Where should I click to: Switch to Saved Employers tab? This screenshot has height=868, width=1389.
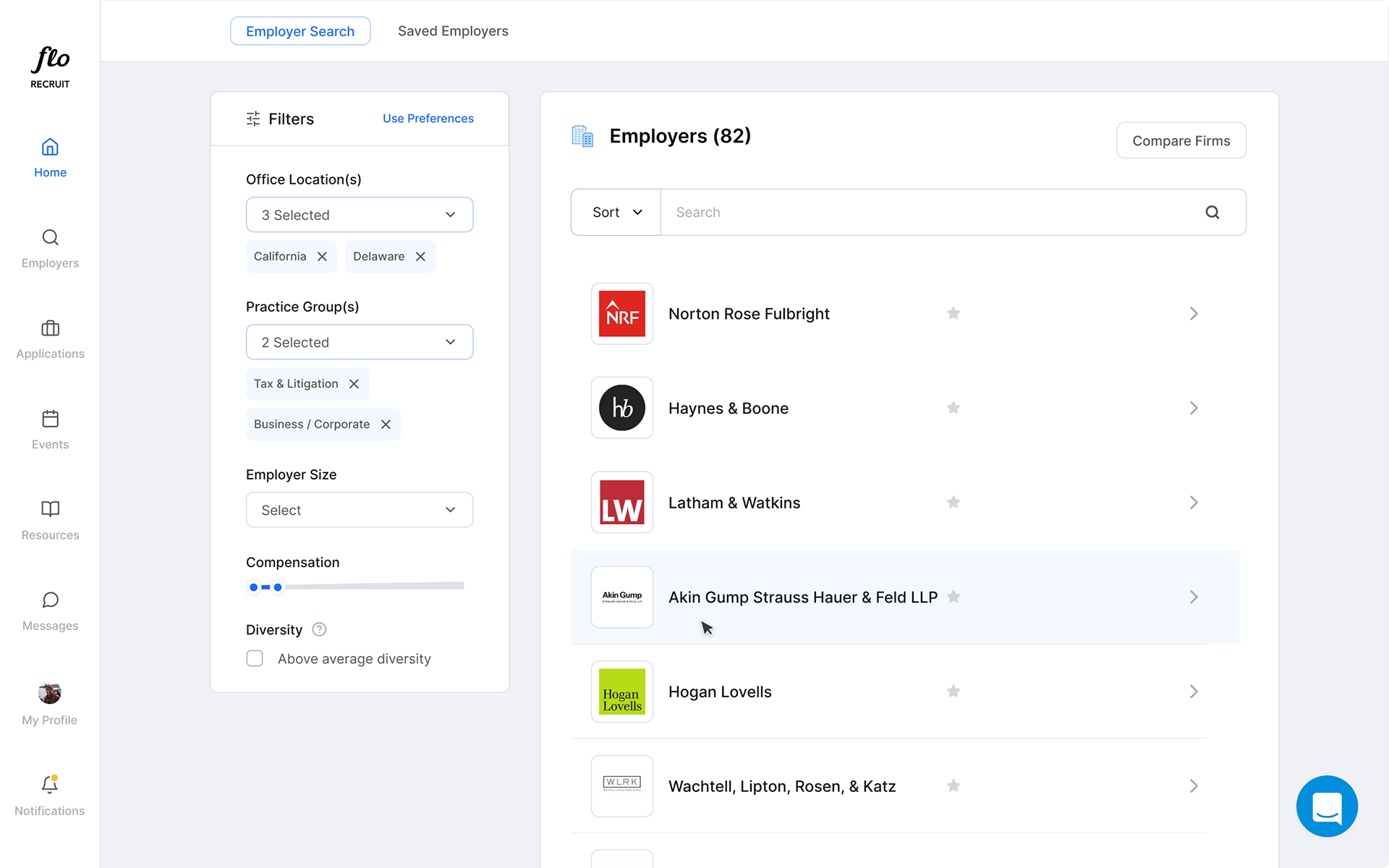tap(453, 31)
